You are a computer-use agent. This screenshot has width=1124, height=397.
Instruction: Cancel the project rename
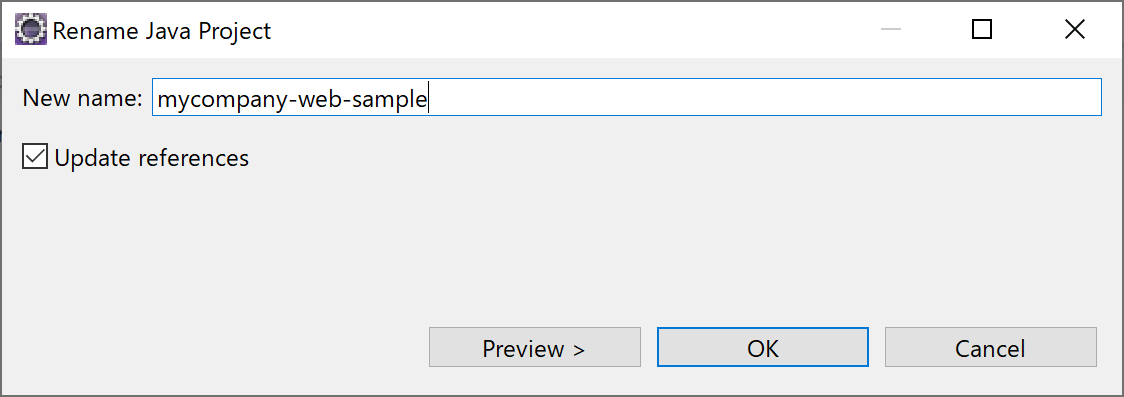click(991, 348)
